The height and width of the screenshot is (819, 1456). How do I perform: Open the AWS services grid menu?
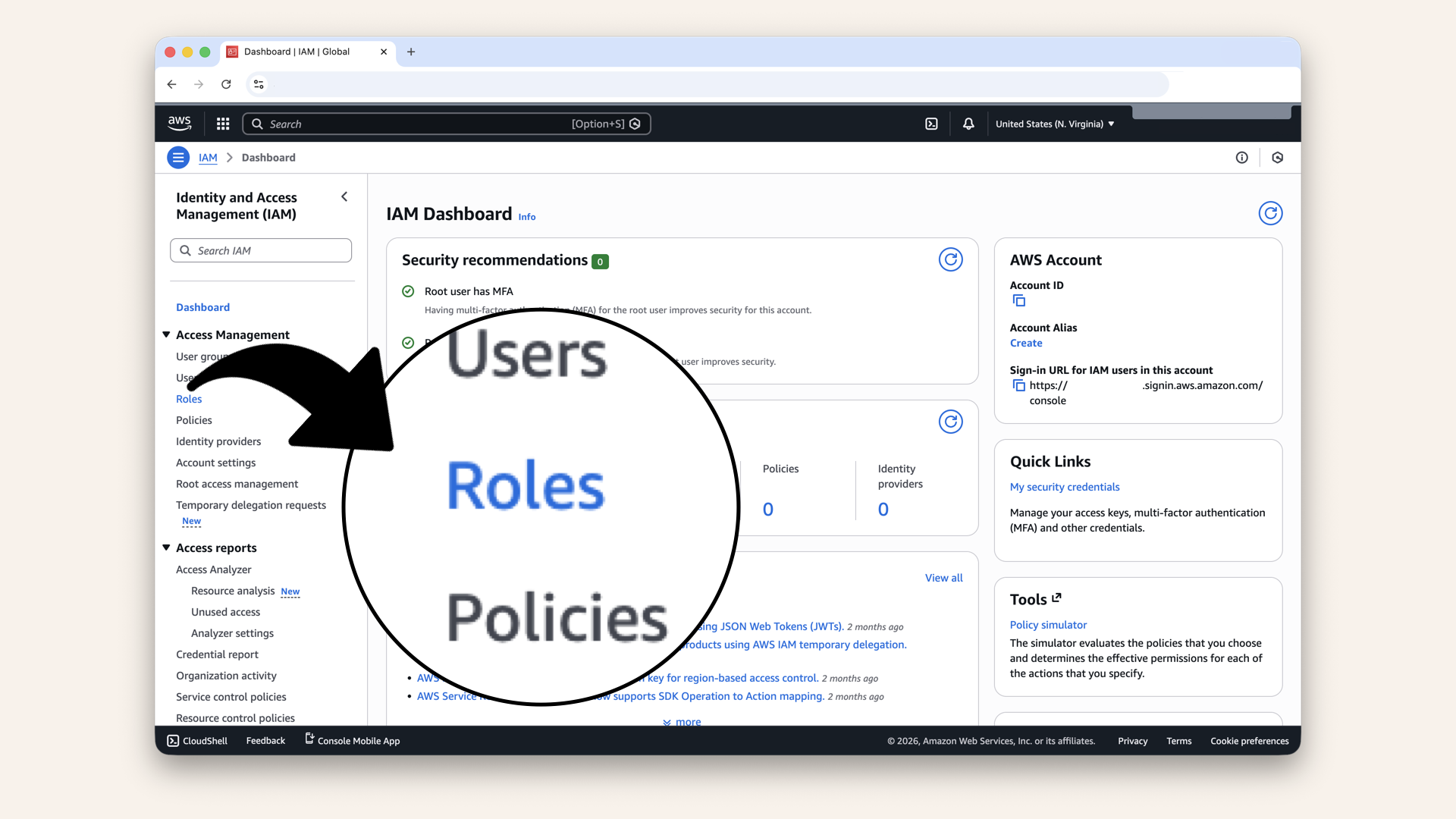[222, 123]
